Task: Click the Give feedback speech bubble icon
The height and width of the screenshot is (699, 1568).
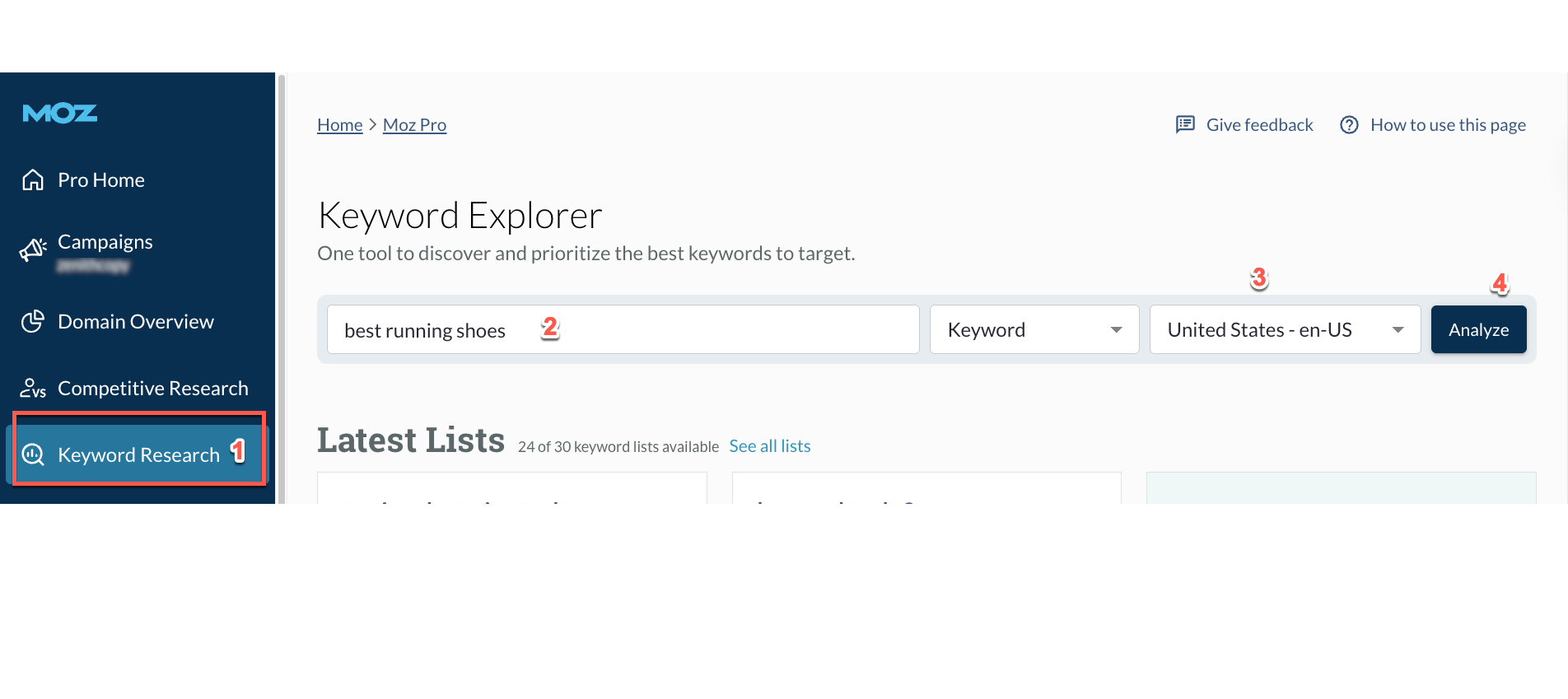Action: pos(1185,124)
